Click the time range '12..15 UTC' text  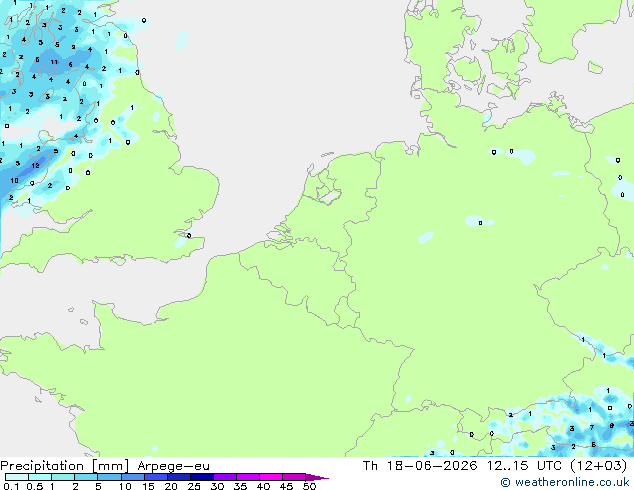[524, 466]
